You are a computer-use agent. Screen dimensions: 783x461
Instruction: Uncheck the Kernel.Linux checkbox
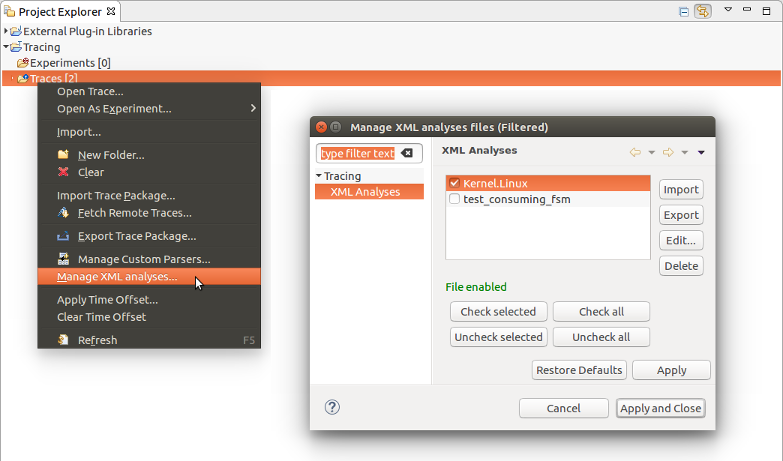(x=455, y=184)
